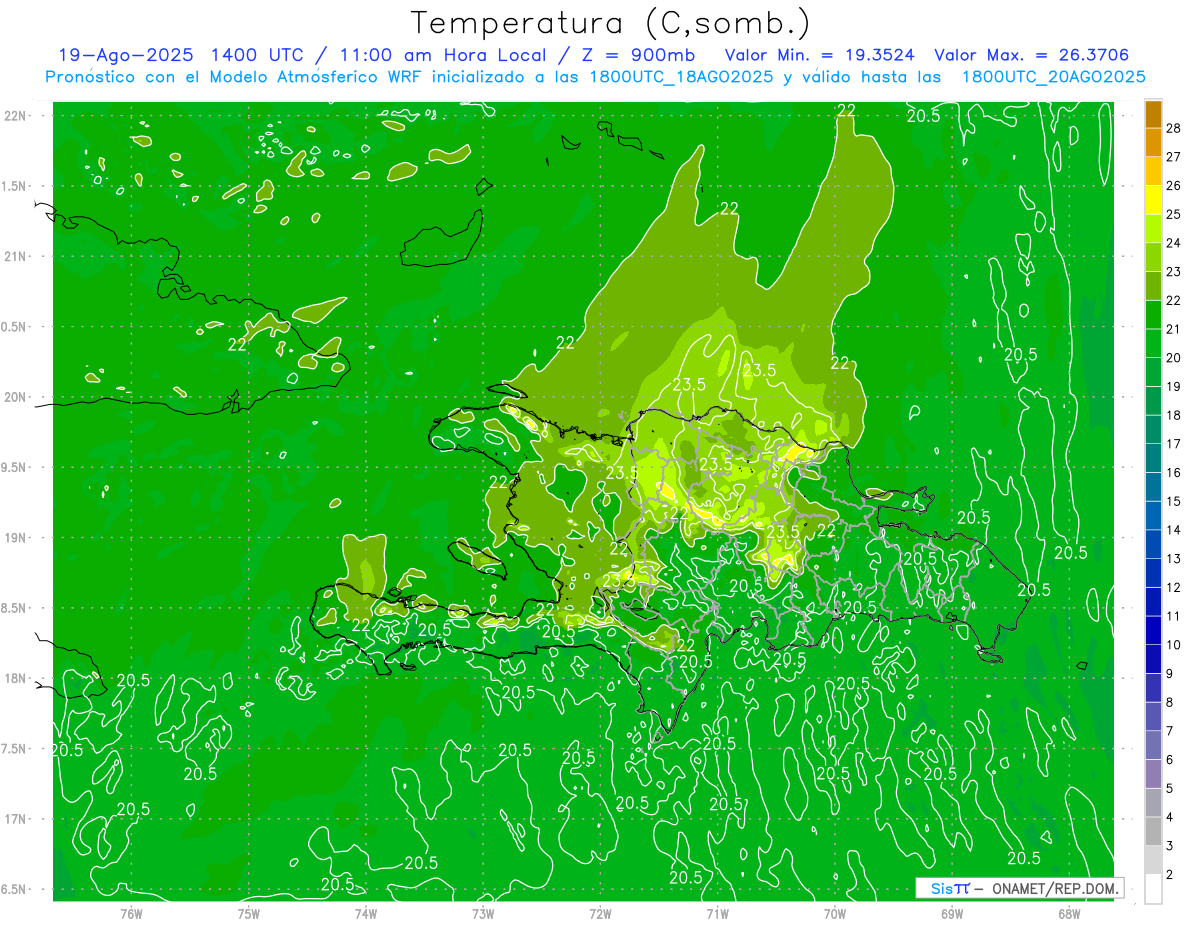The height and width of the screenshot is (927, 1200).
Task: Pick the gray legend swatch between 3 and 4
Action: 1153,831
